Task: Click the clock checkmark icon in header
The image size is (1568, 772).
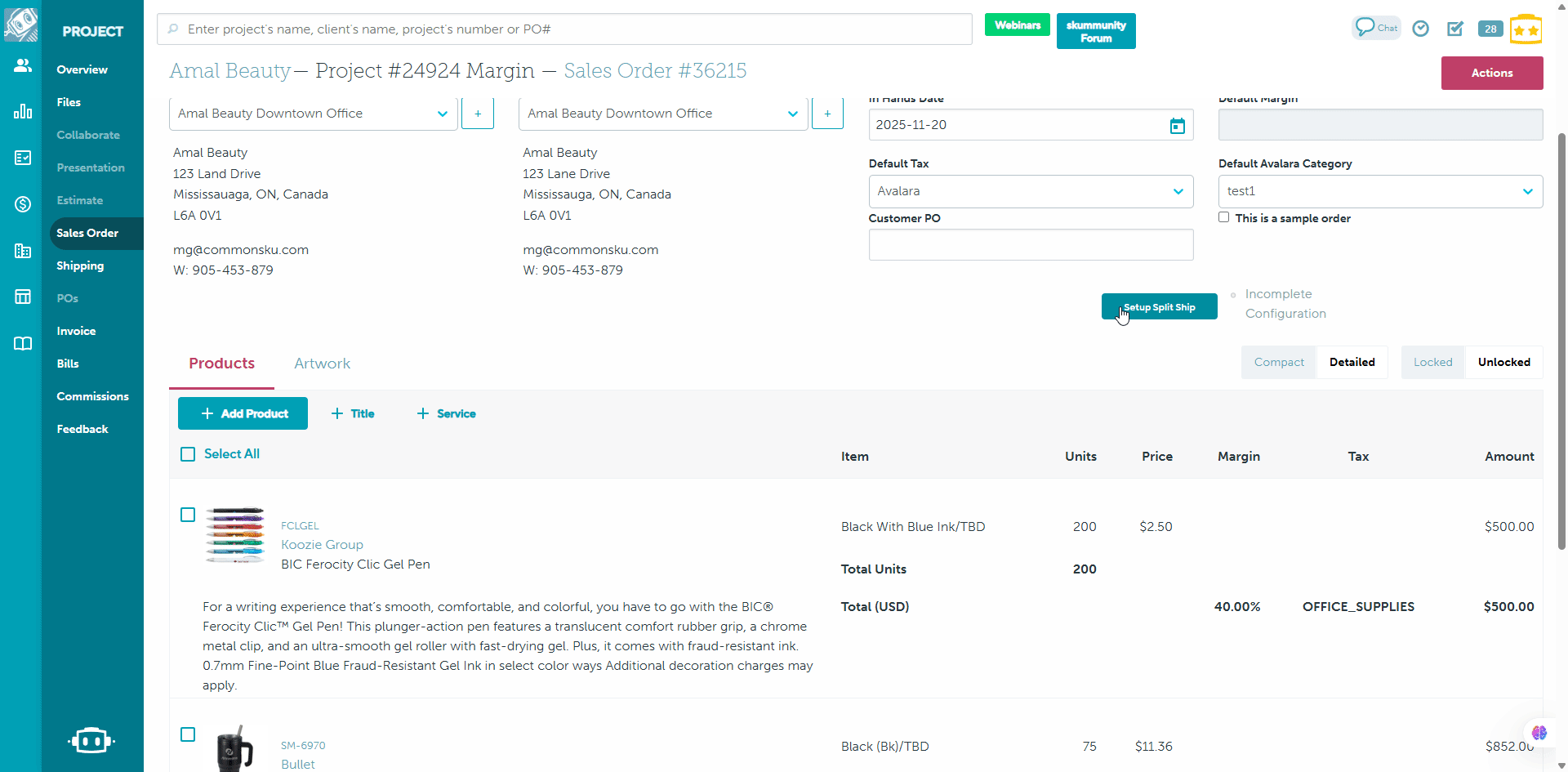Action: pyautogui.click(x=1421, y=29)
